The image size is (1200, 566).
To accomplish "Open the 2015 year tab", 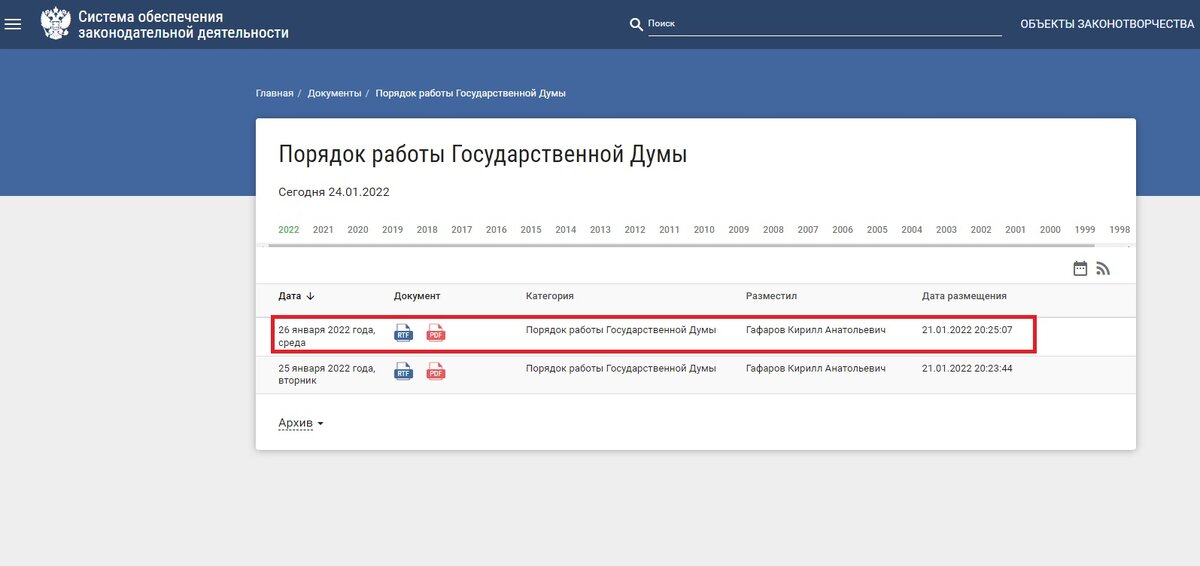I will pyautogui.click(x=531, y=229).
